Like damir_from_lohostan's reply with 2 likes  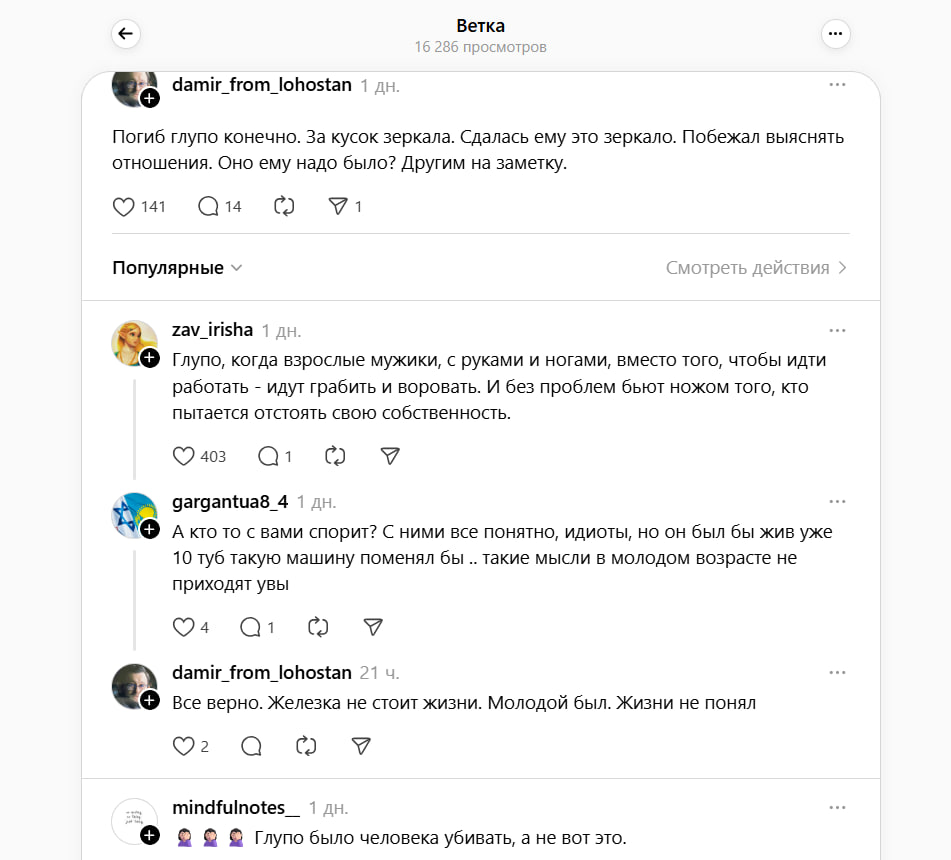tap(183, 746)
